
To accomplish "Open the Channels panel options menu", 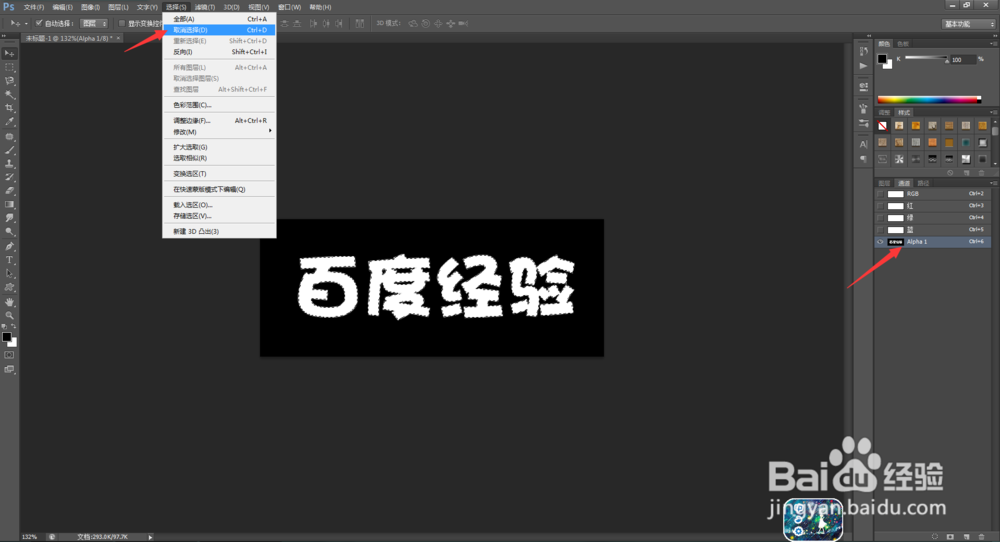I will 992,183.
